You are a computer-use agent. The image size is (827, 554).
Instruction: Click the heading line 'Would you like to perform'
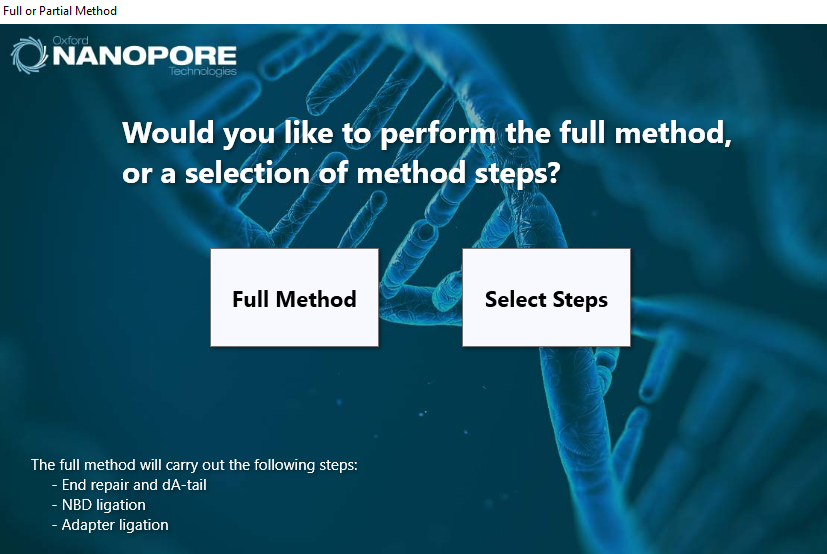pyautogui.click(x=309, y=133)
